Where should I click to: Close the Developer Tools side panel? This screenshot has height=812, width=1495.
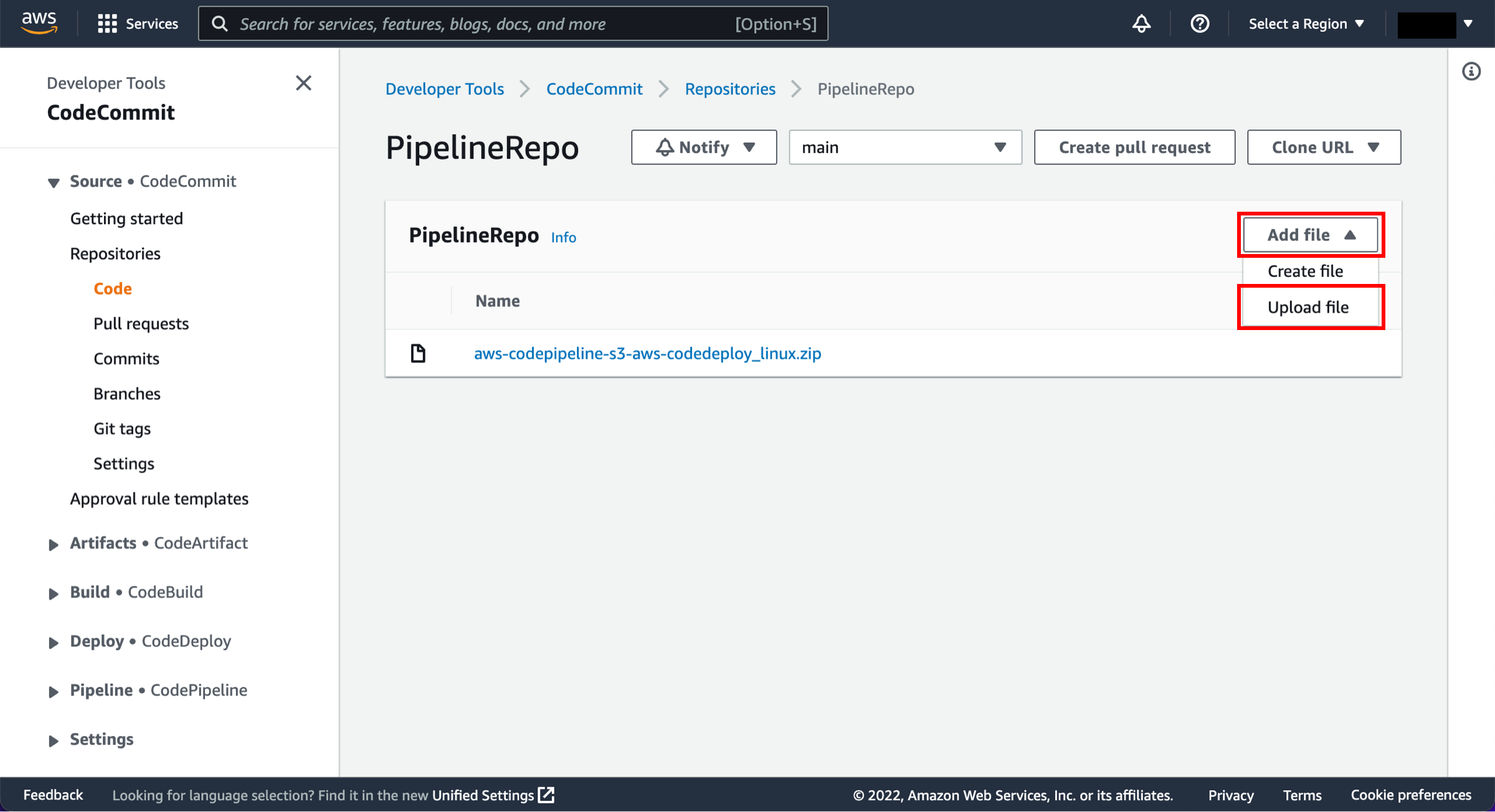pos(303,83)
